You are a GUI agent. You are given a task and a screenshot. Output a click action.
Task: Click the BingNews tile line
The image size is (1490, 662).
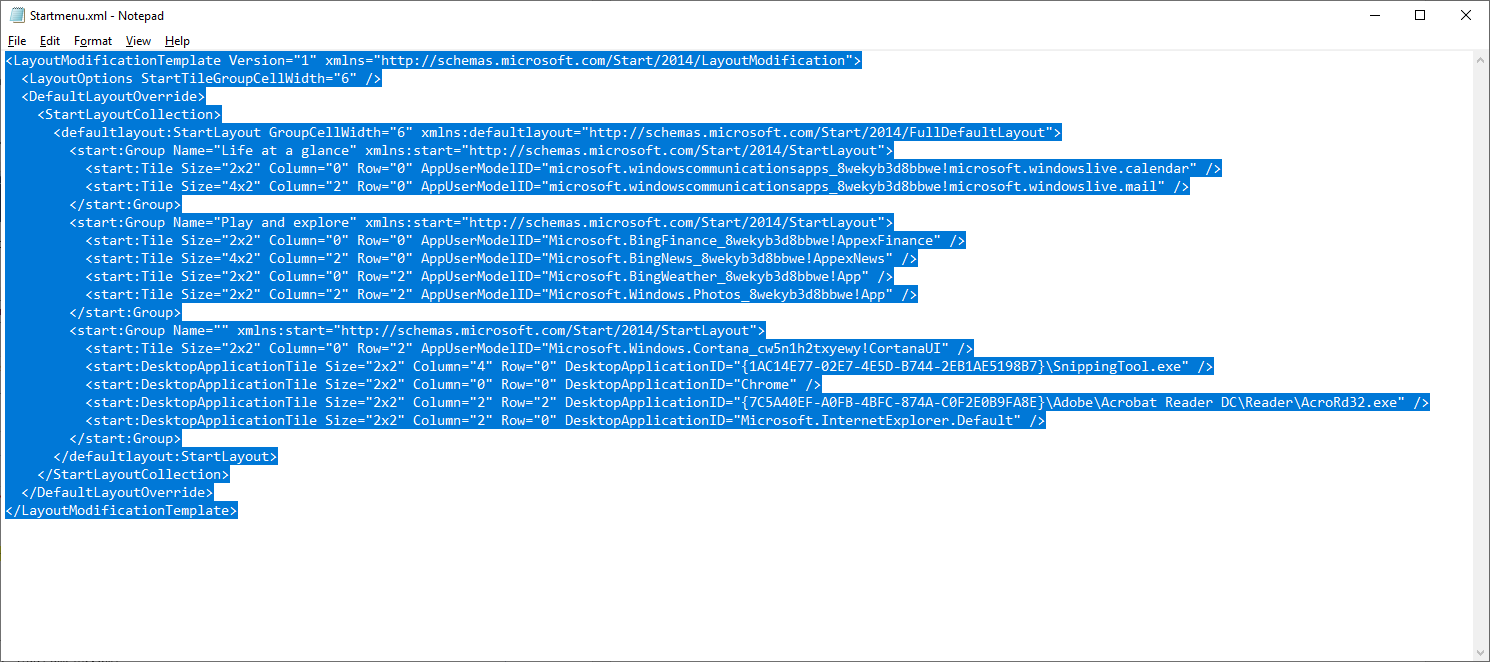coord(501,259)
